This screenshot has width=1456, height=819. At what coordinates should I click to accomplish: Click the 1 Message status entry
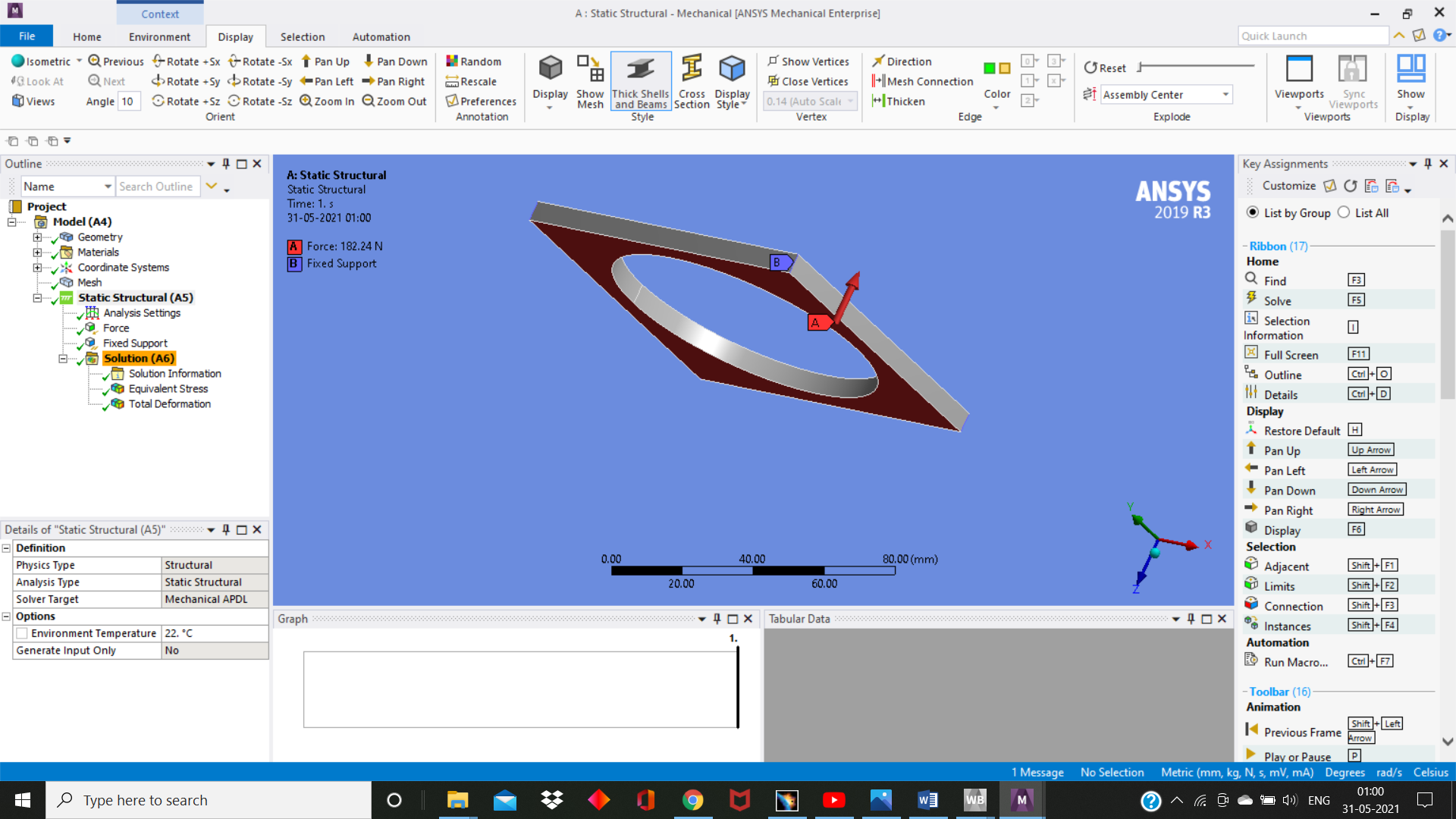(x=1037, y=772)
